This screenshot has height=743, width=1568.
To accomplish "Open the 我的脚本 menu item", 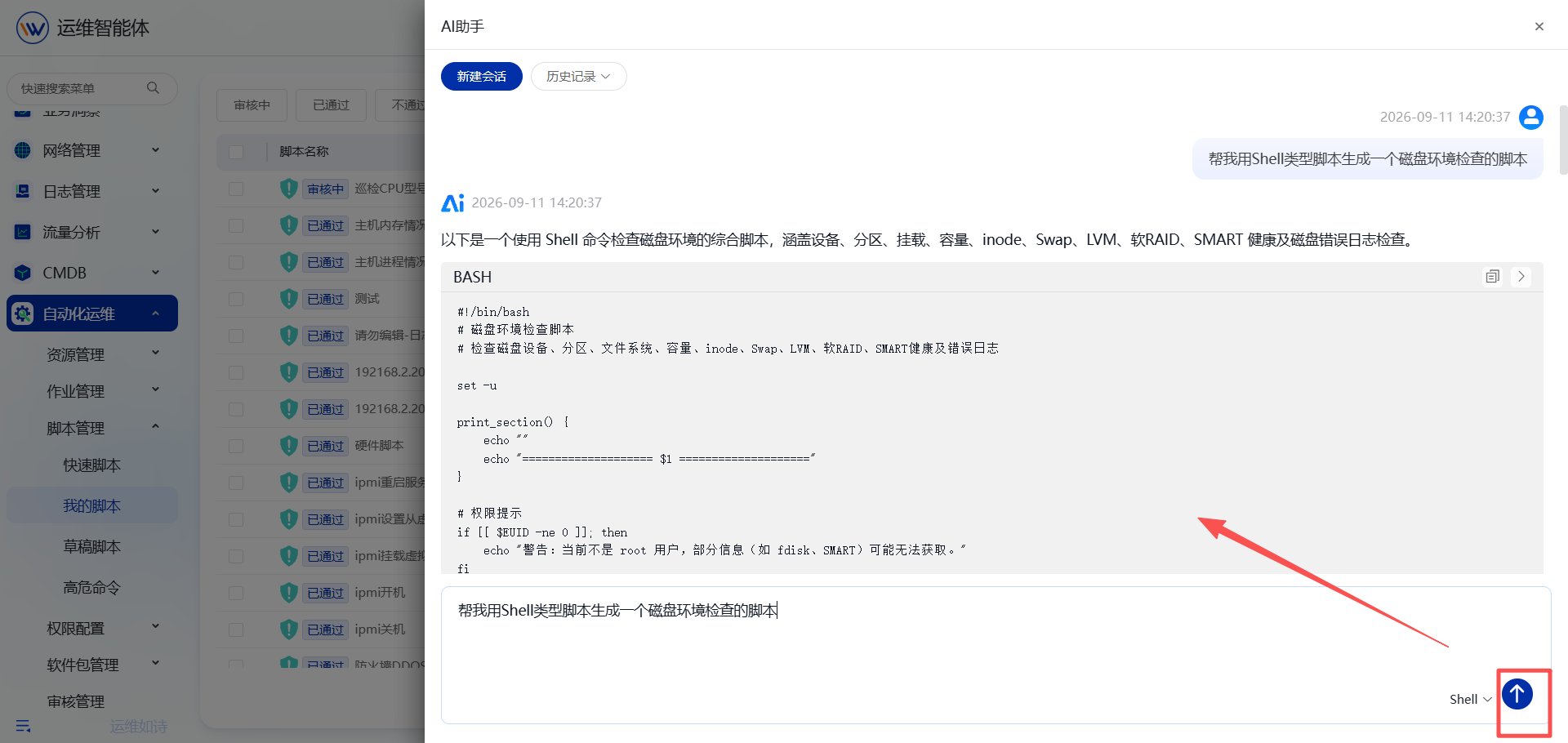I will tap(91, 506).
